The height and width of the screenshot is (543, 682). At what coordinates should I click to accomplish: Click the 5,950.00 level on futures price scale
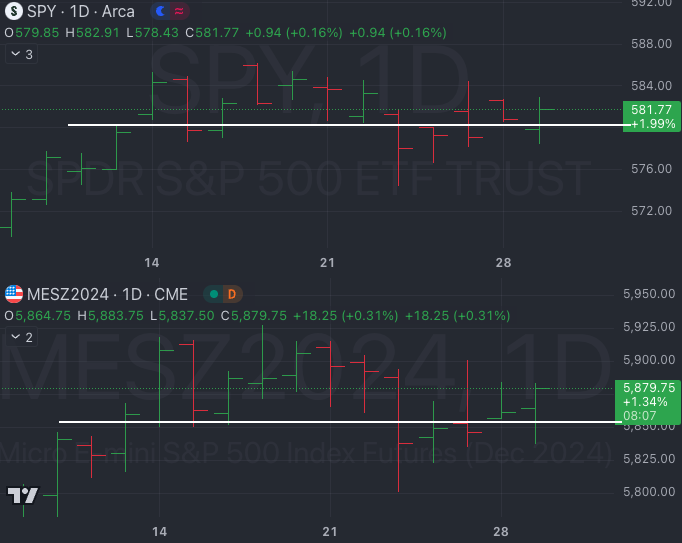[646, 294]
